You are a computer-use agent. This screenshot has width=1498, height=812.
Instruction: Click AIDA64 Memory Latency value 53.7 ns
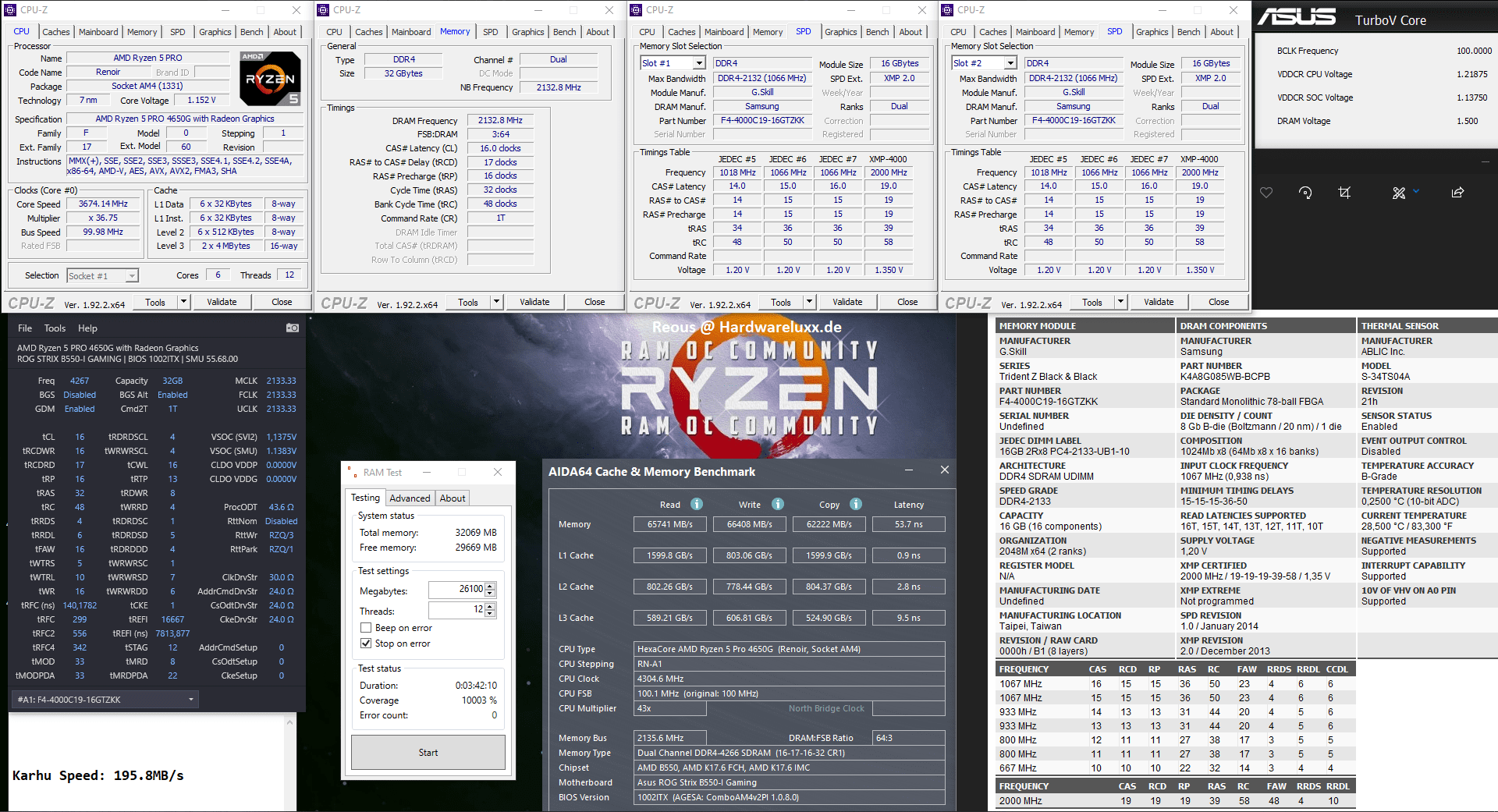909,524
